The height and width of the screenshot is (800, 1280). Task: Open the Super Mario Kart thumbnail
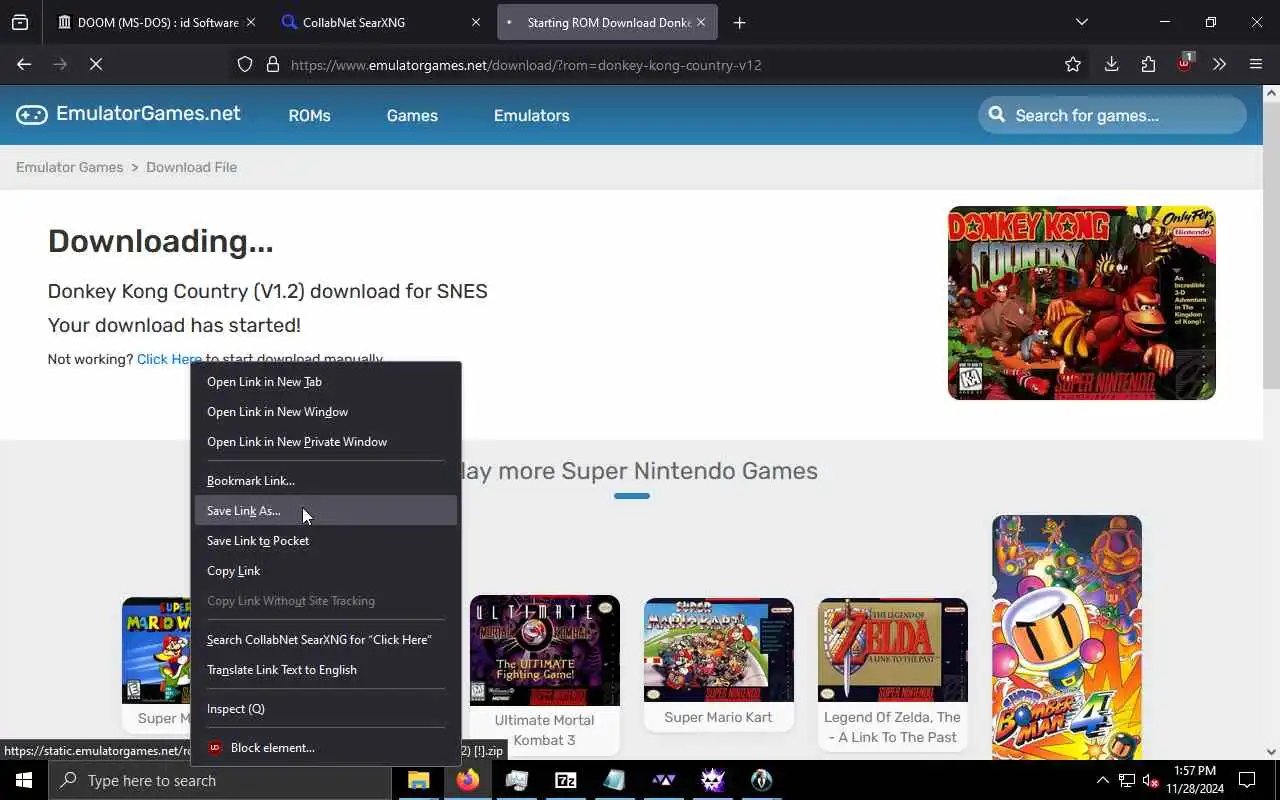click(x=719, y=651)
